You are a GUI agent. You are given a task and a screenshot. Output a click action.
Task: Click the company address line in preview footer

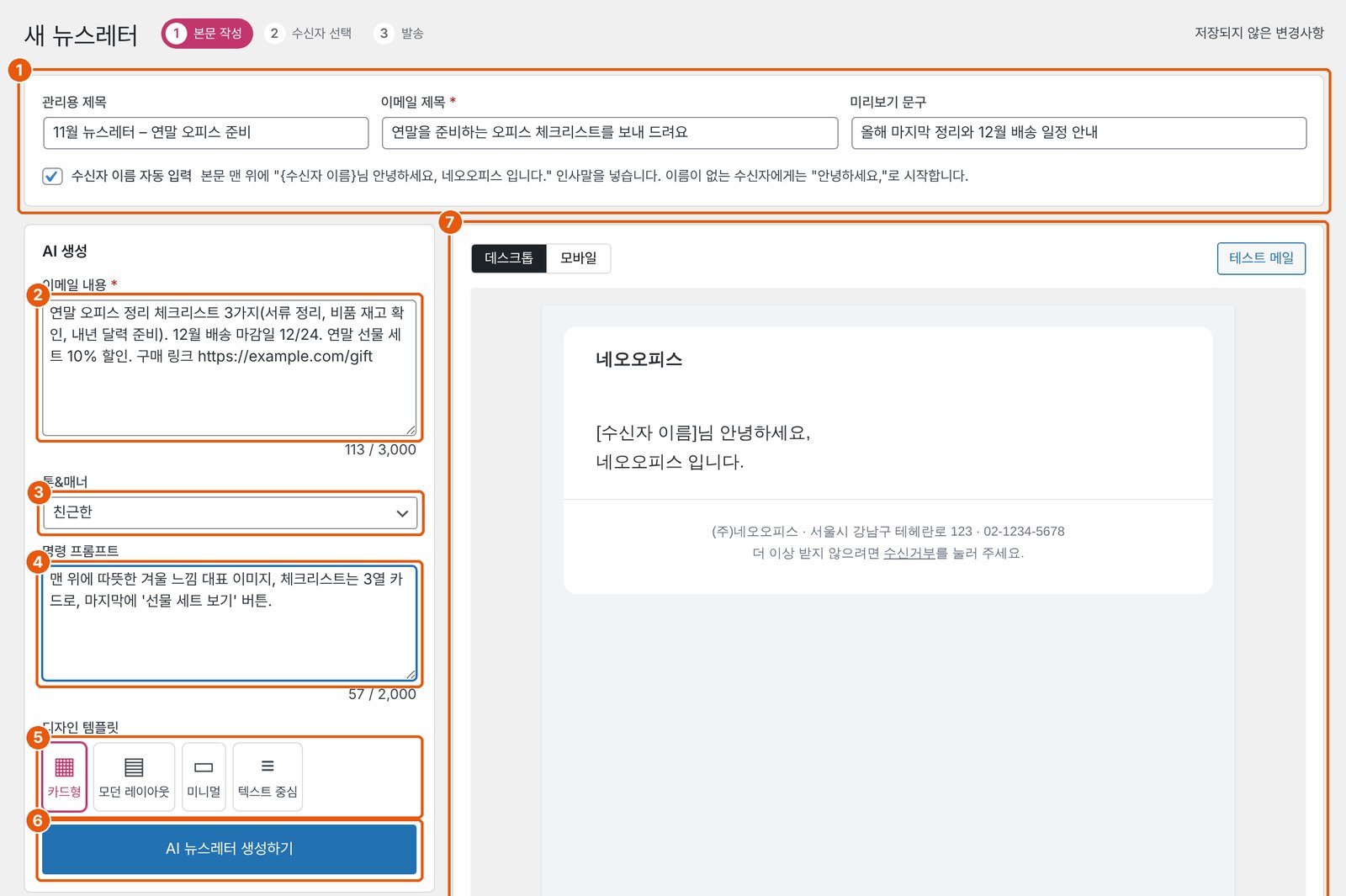coord(888,531)
